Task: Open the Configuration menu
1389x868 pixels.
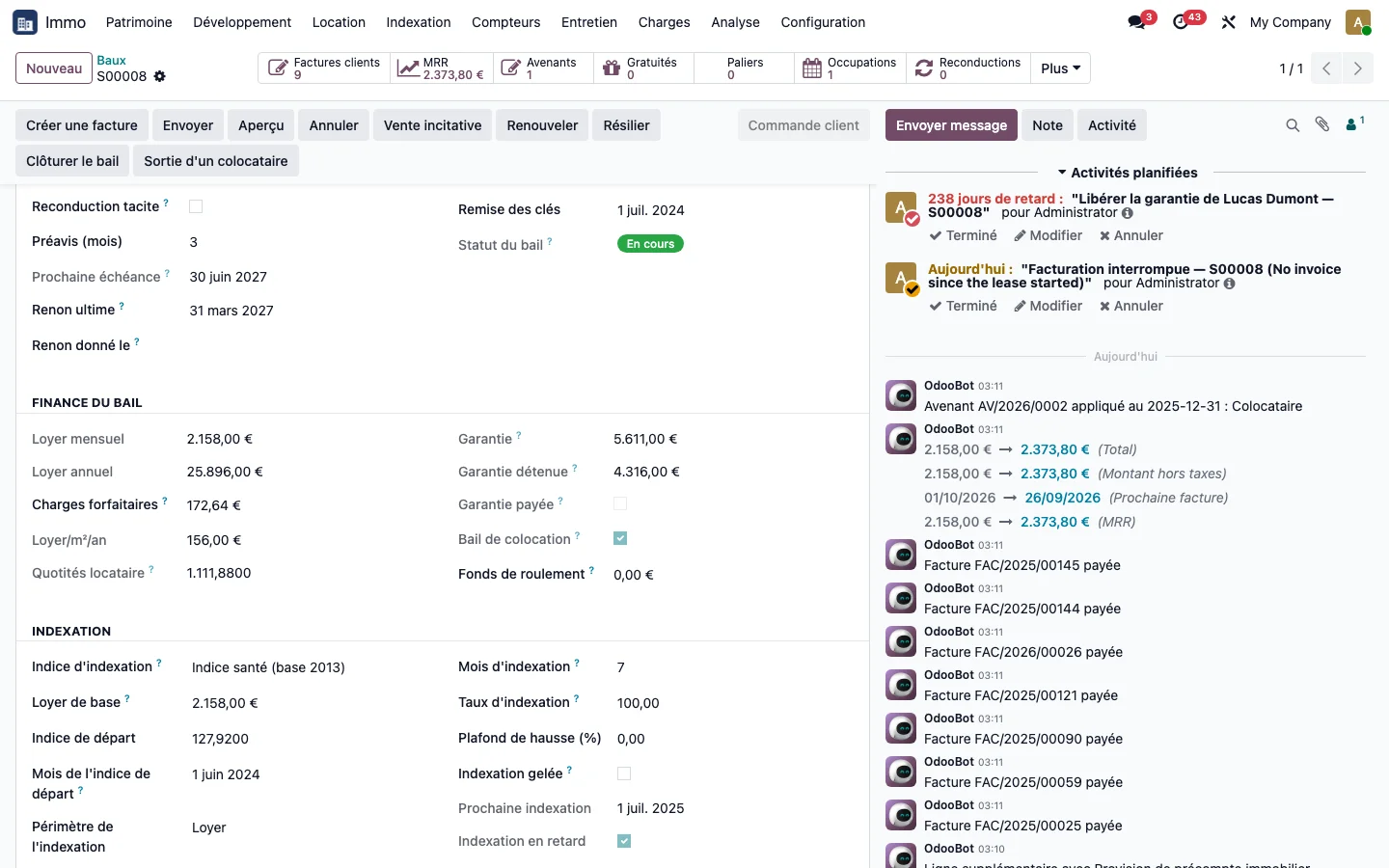Action: [x=823, y=22]
